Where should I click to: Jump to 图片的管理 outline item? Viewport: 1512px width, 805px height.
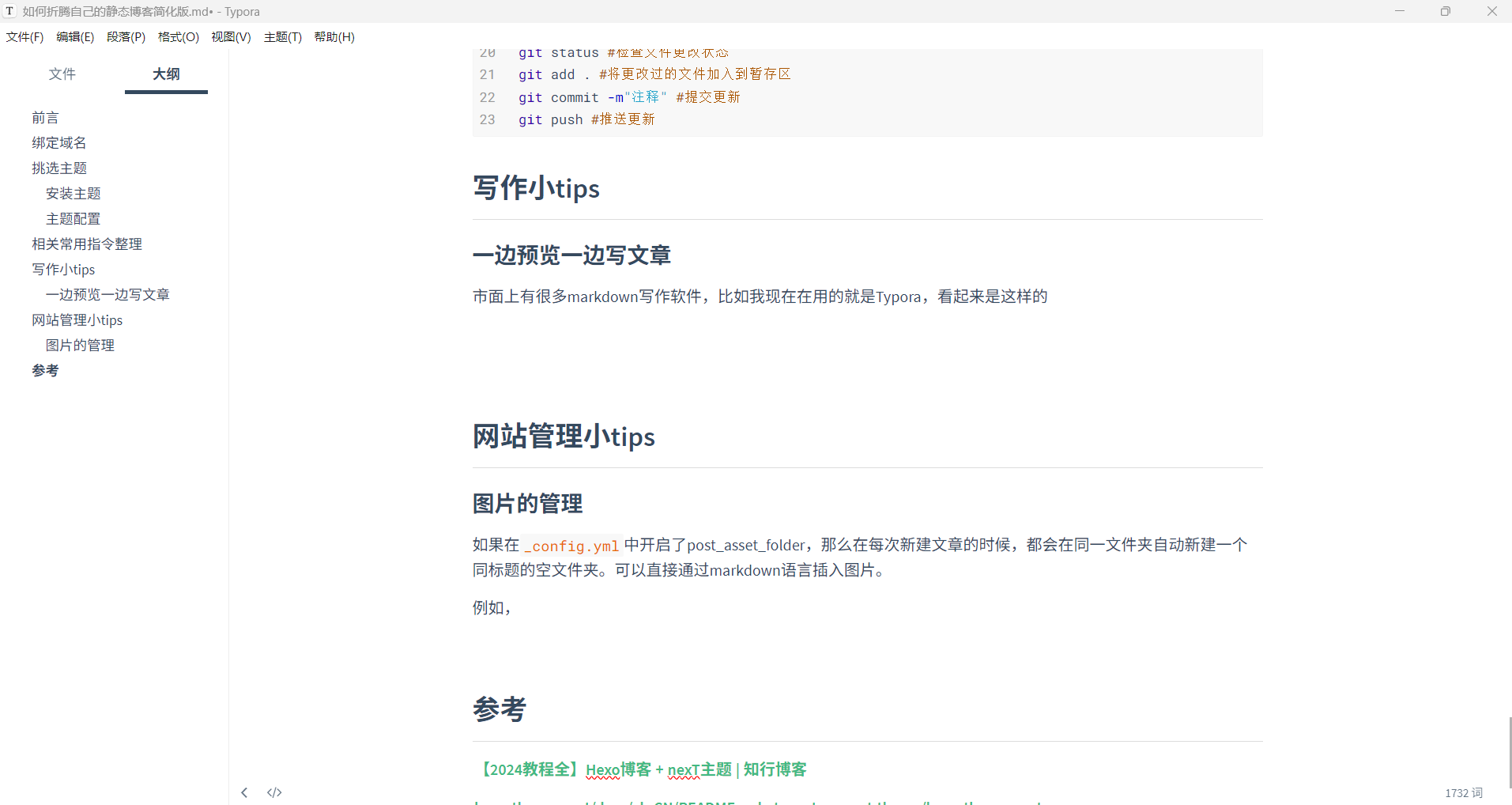tap(80, 346)
